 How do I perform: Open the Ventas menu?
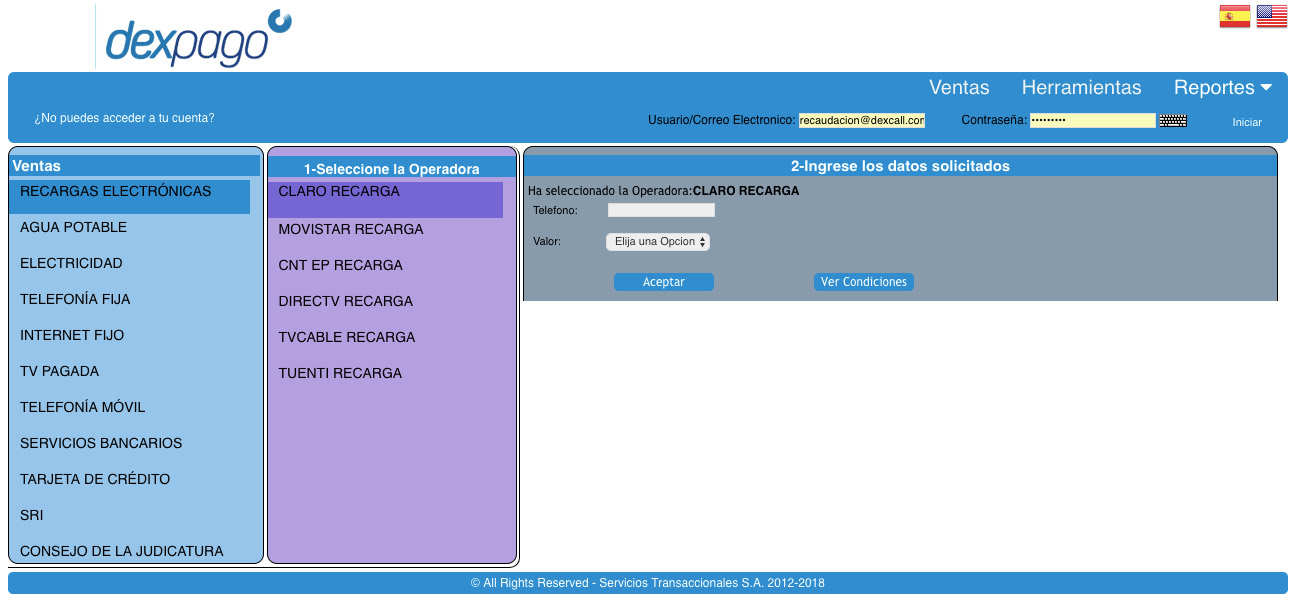[958, 88]
